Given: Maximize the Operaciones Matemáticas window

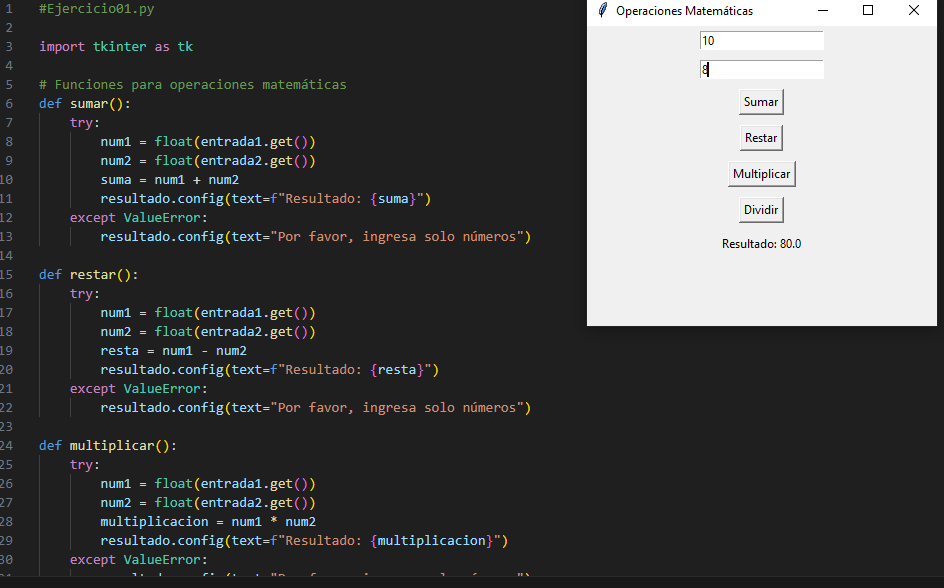Looking at the screenshot, I should [868, 11].
